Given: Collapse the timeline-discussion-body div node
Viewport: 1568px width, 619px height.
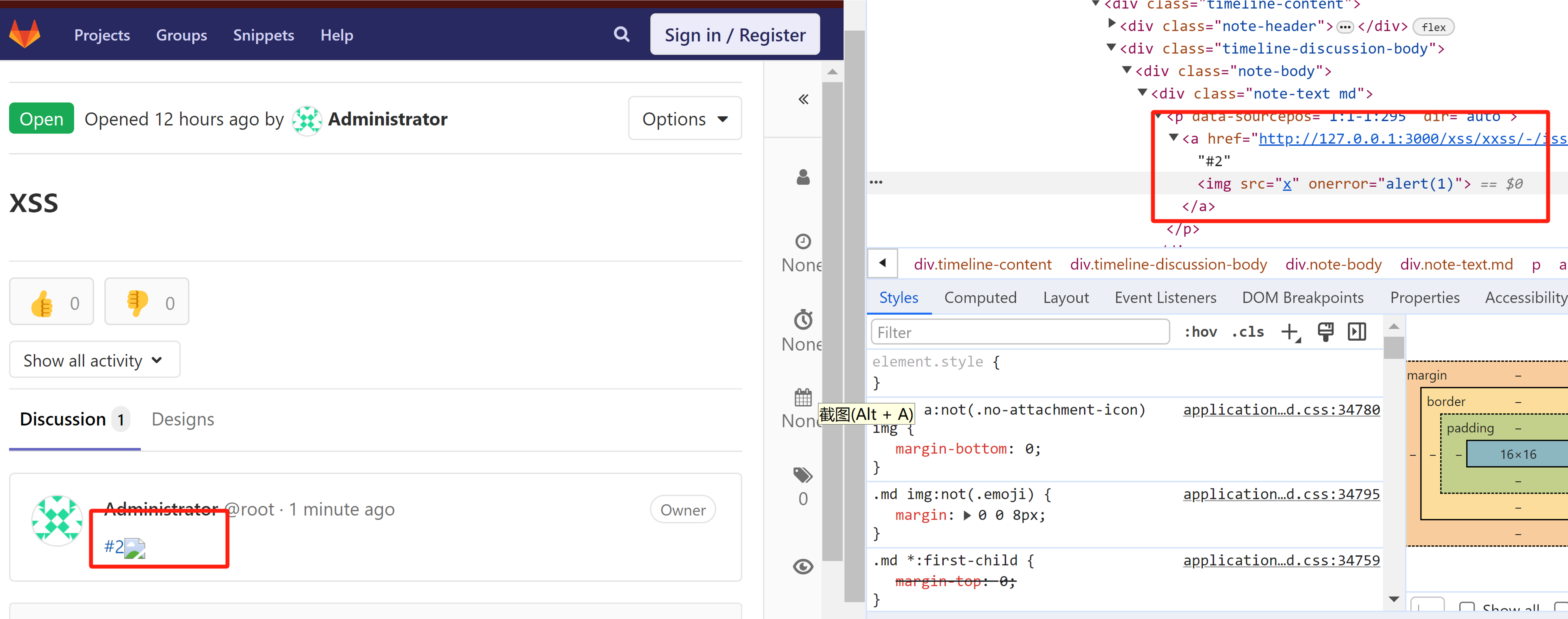Looking at the screenshot, I should coord(1111,47).
